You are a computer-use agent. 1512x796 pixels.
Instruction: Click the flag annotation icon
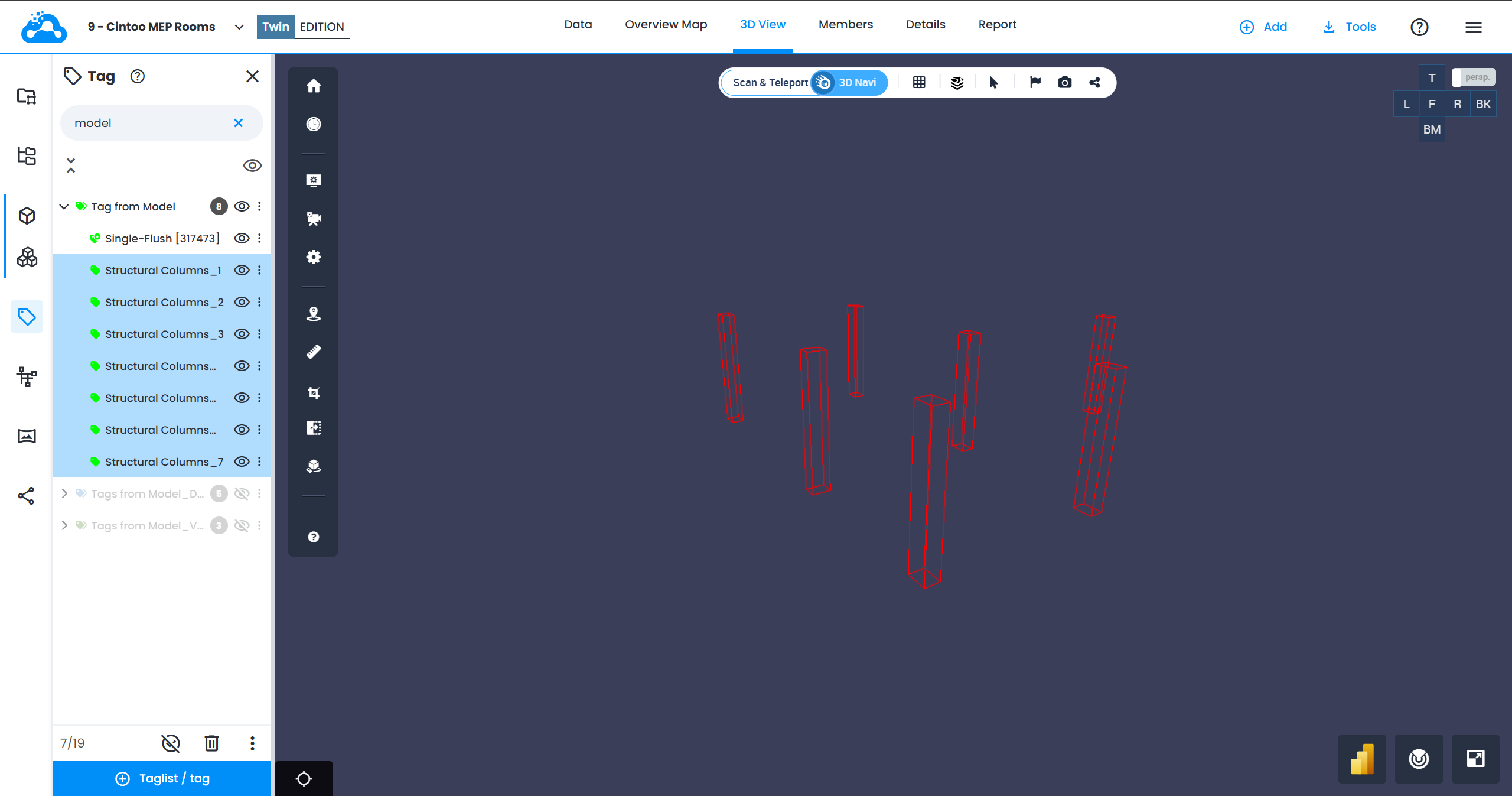click(1035, 83)
